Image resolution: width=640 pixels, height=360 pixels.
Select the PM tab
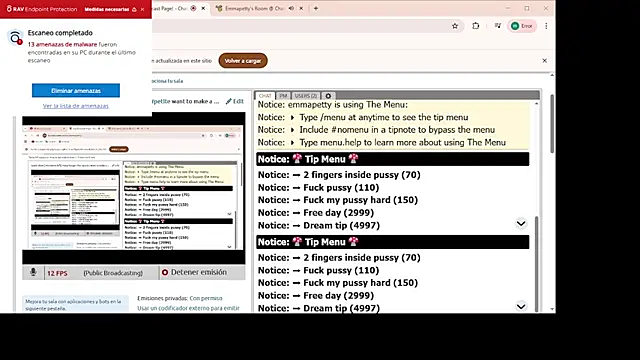[x=283, y=96]
